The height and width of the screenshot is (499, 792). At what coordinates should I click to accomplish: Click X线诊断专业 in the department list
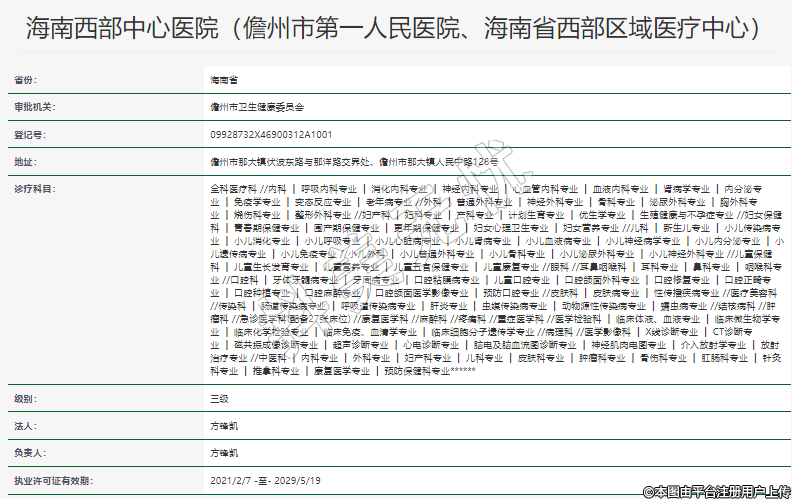coord(670,331)
